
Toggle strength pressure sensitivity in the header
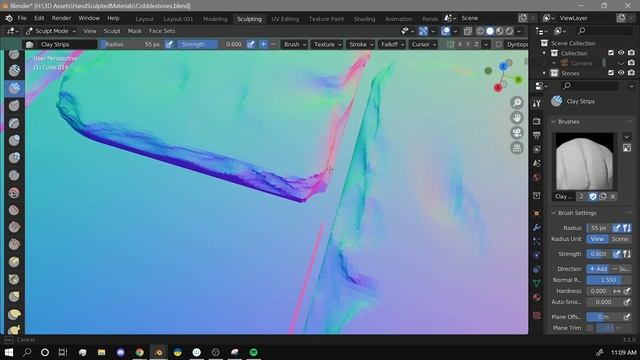(251, 44)
